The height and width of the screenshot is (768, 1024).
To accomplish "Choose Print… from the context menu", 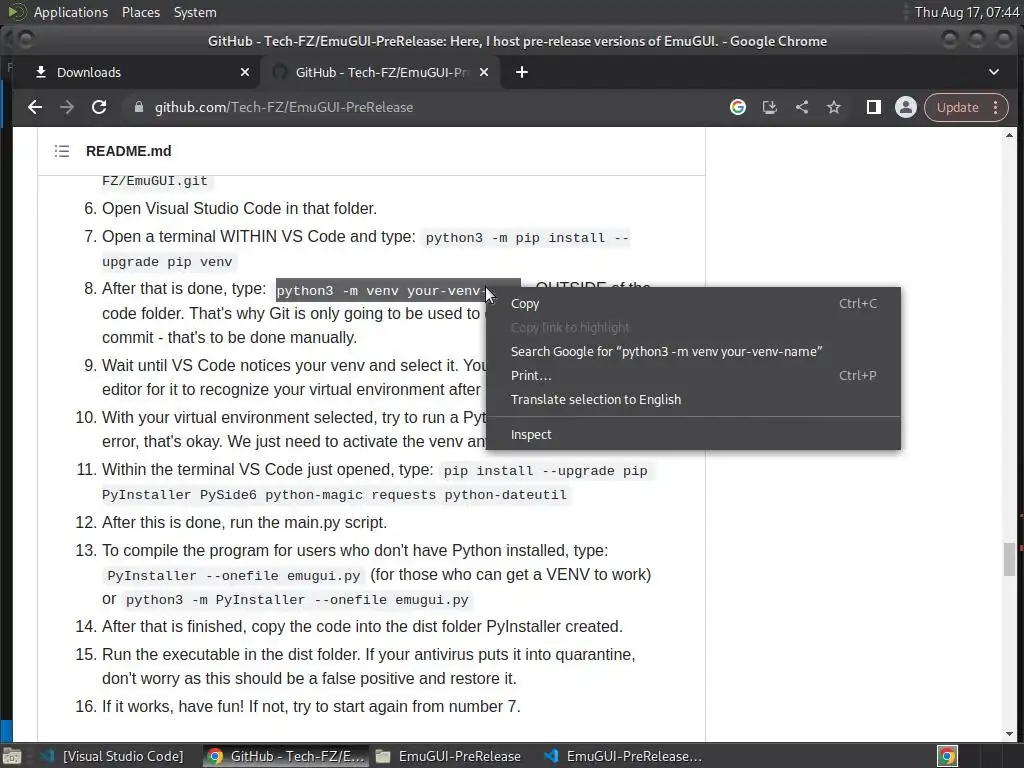I will (694, 376).
